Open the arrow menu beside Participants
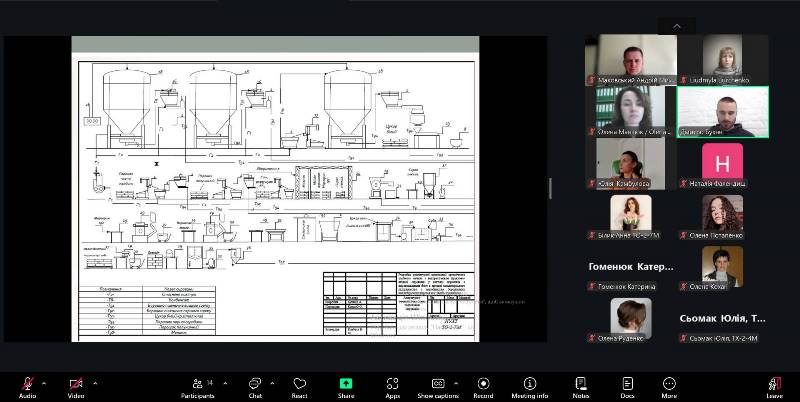This screenshot has height=402, width=800. click(225, 382)
